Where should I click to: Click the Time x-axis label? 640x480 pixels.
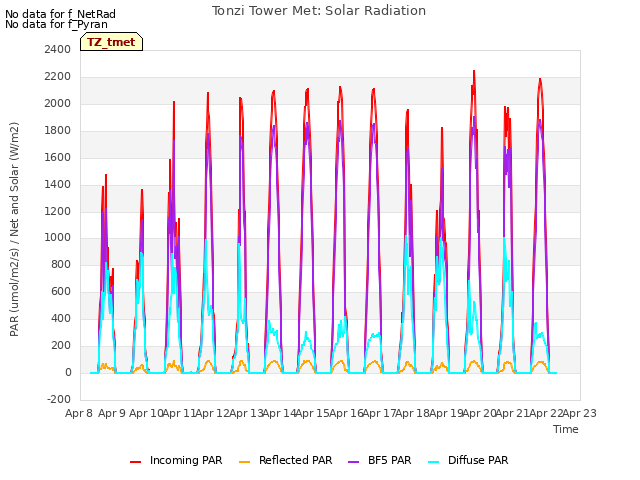[566, 429]
